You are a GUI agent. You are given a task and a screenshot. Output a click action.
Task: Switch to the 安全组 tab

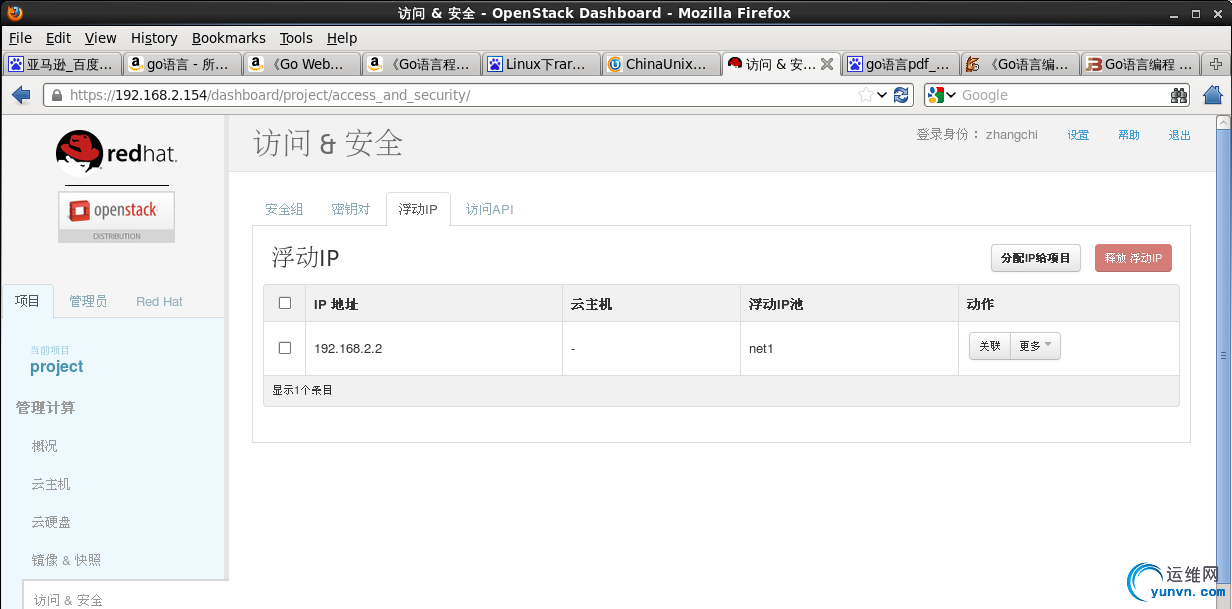click(284, 209)
